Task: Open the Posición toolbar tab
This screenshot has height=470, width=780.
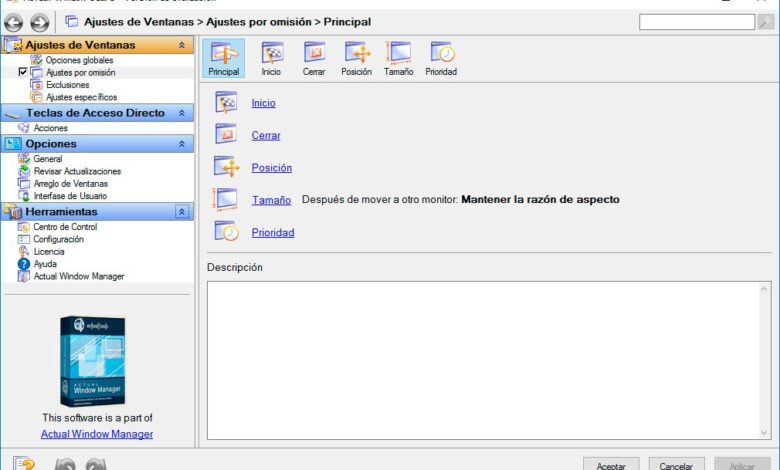Action: (356, 58)
